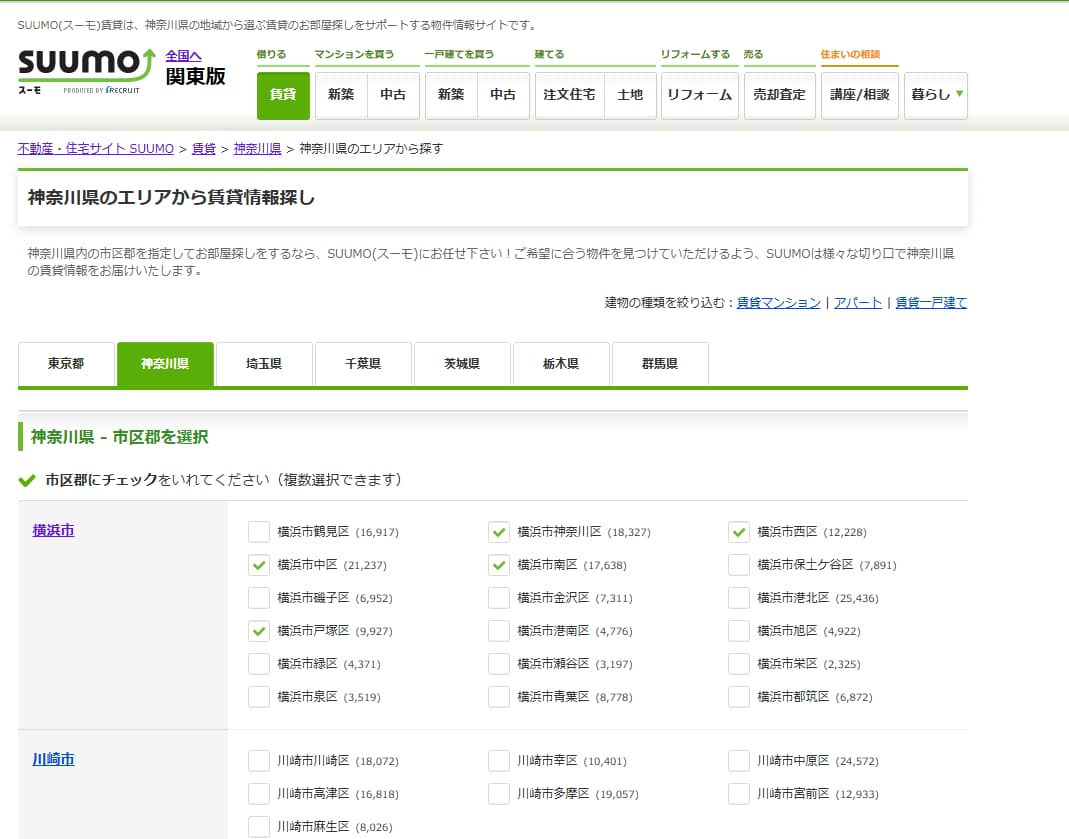Open the 暮らし dropdown menu
The width and height of the screenshot is (1069, 839).
click(x=935, y=95)
